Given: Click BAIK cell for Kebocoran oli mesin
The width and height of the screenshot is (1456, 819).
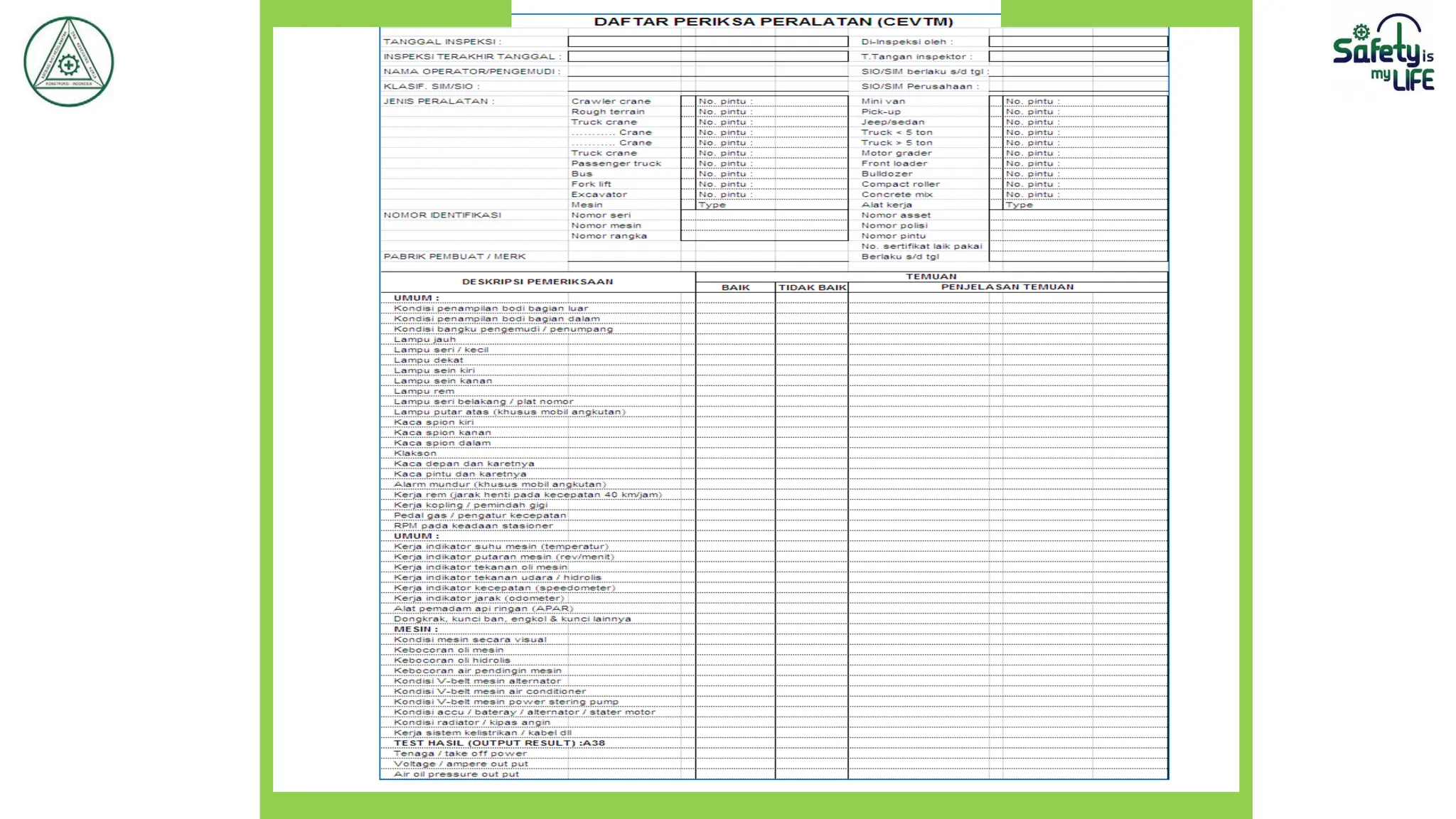Looking at the screenshot, I should point(735,650).
